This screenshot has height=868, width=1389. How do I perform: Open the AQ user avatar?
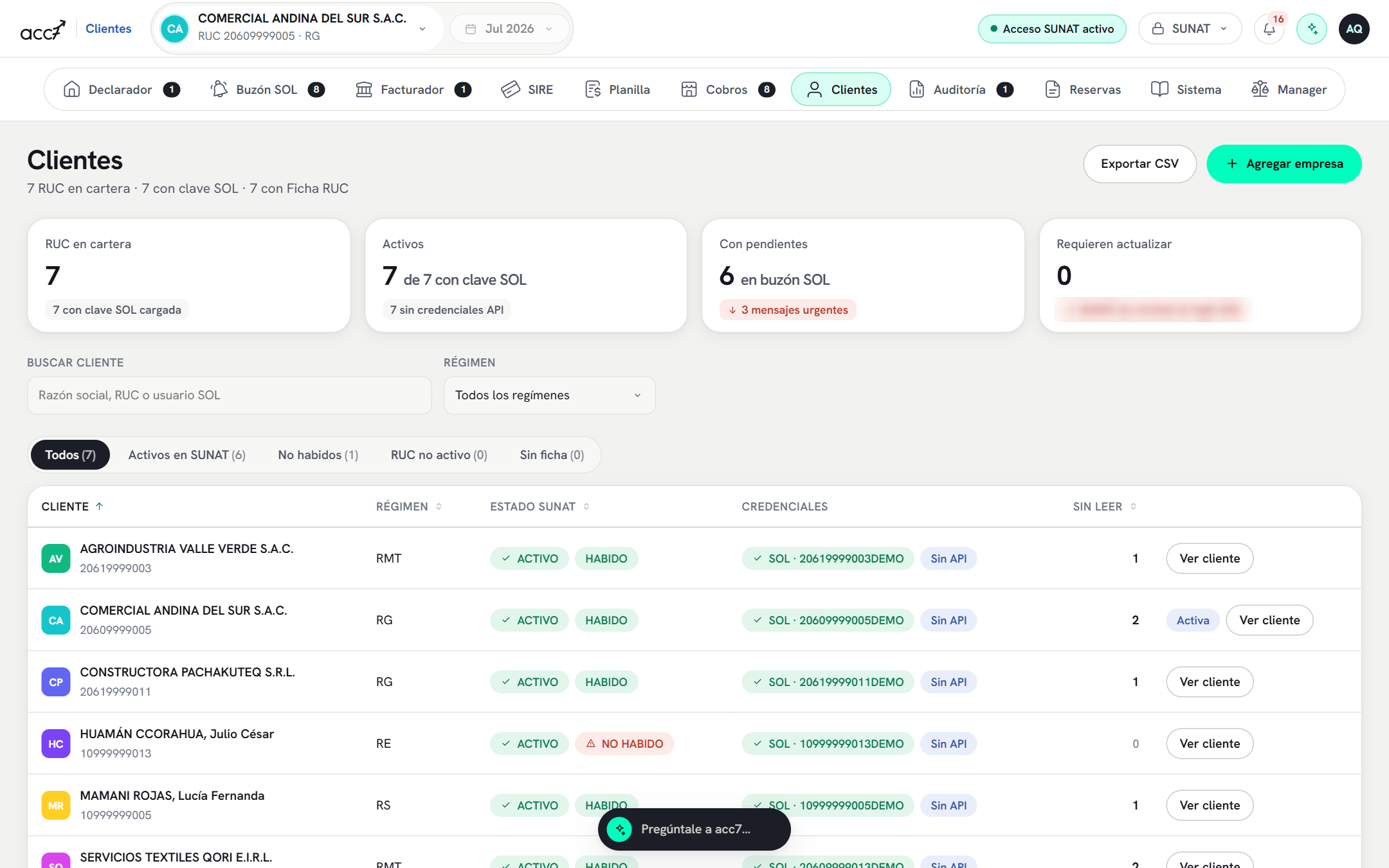click(x=1354, y=29)
